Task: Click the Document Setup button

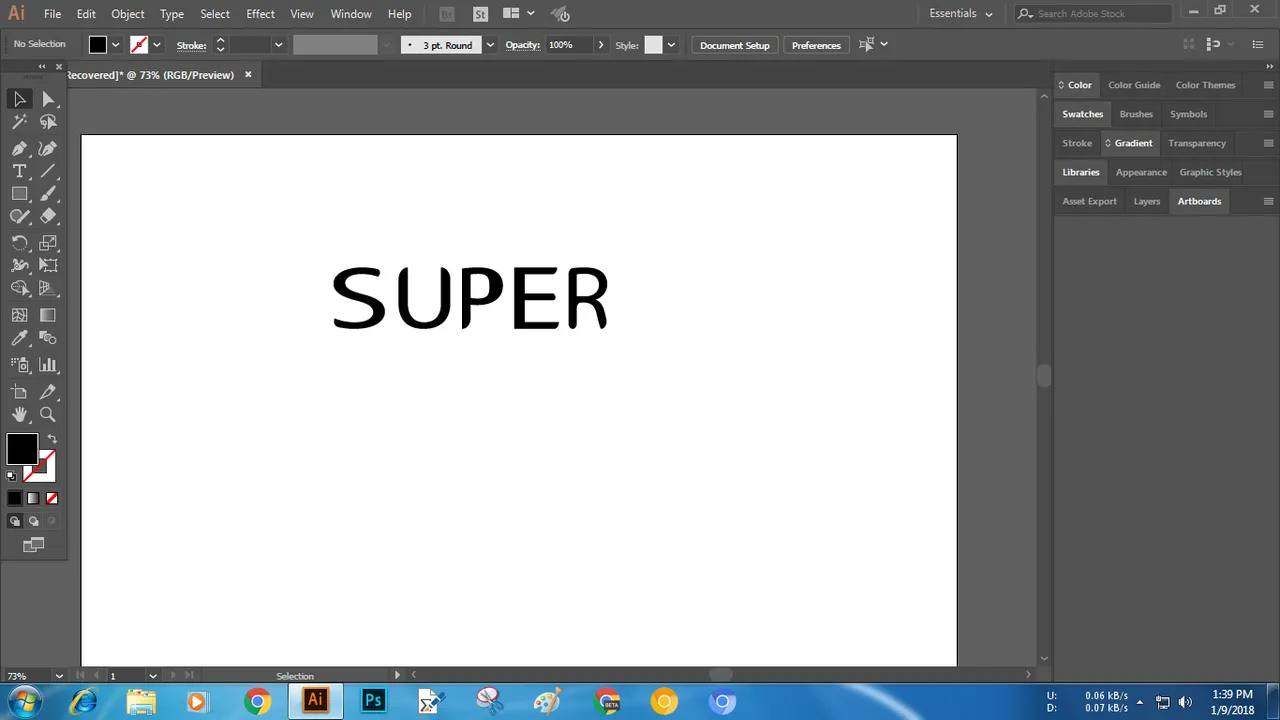Action: pyautogui.click(x=735, y=45)
